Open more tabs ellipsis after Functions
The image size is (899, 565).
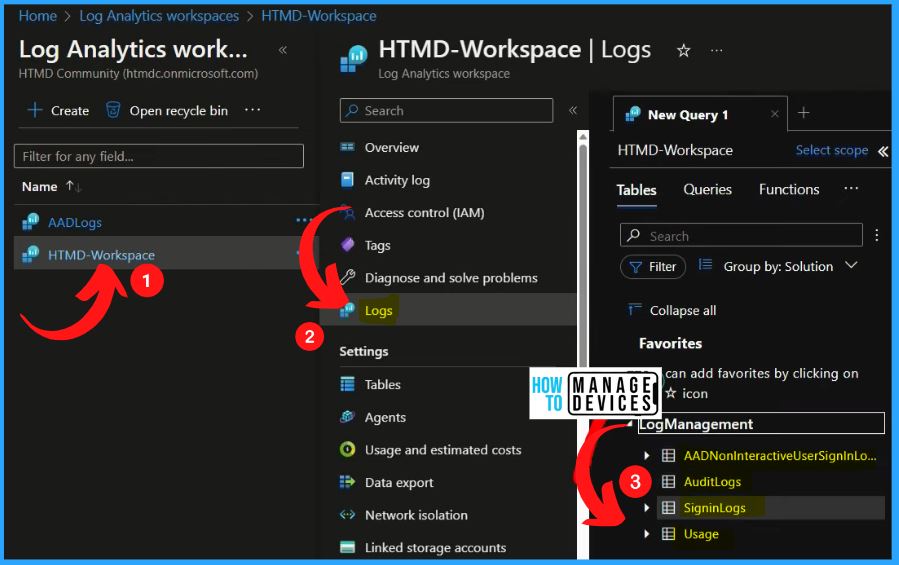[x=851, y=188]
